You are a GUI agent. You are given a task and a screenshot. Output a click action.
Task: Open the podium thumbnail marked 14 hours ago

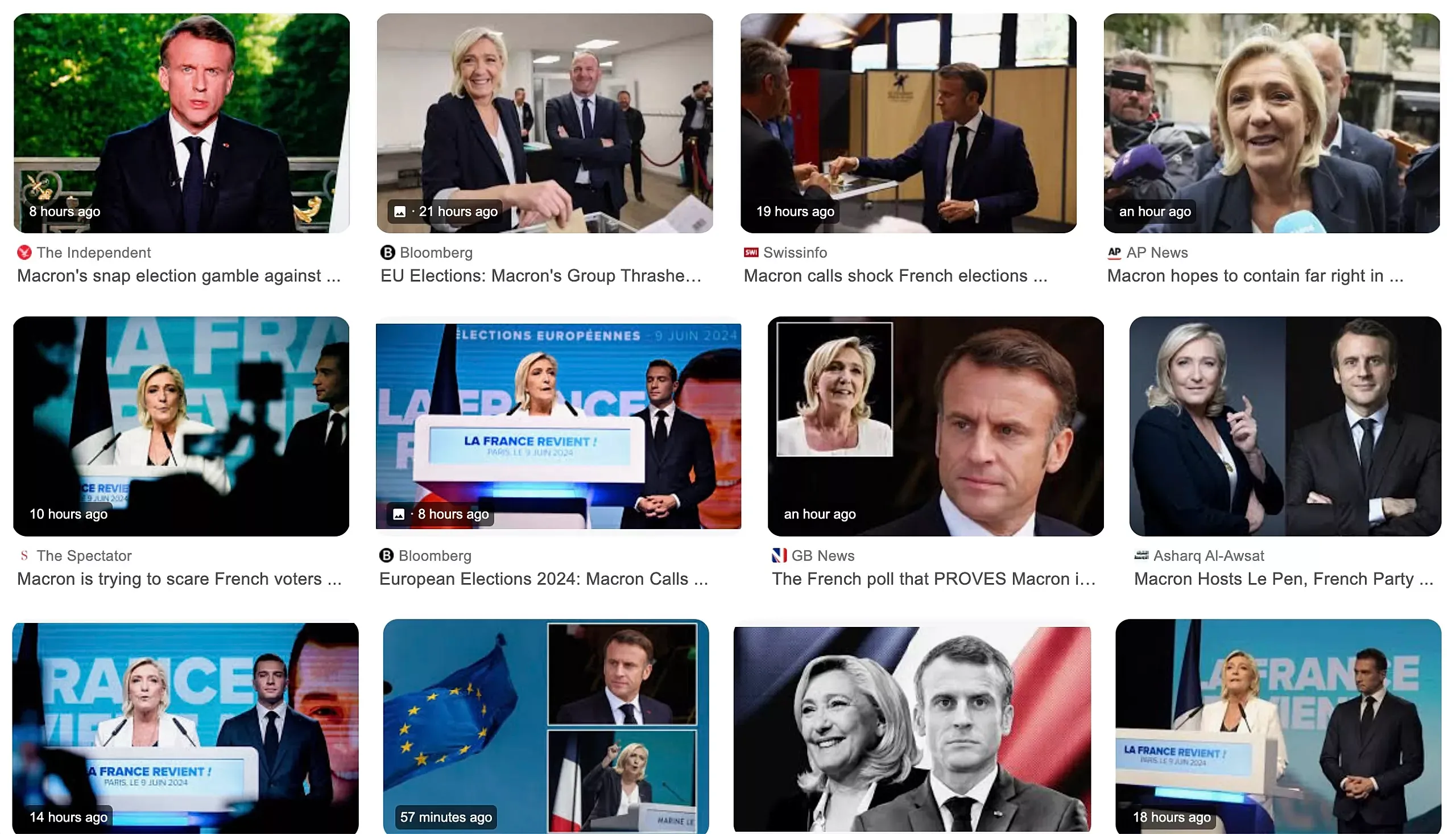(185, 728)
